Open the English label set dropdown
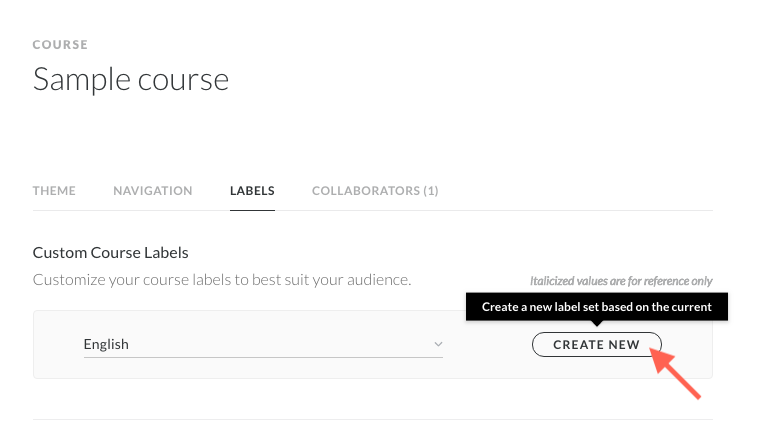Screen dimensions: 767x423 tap(263, 344)
